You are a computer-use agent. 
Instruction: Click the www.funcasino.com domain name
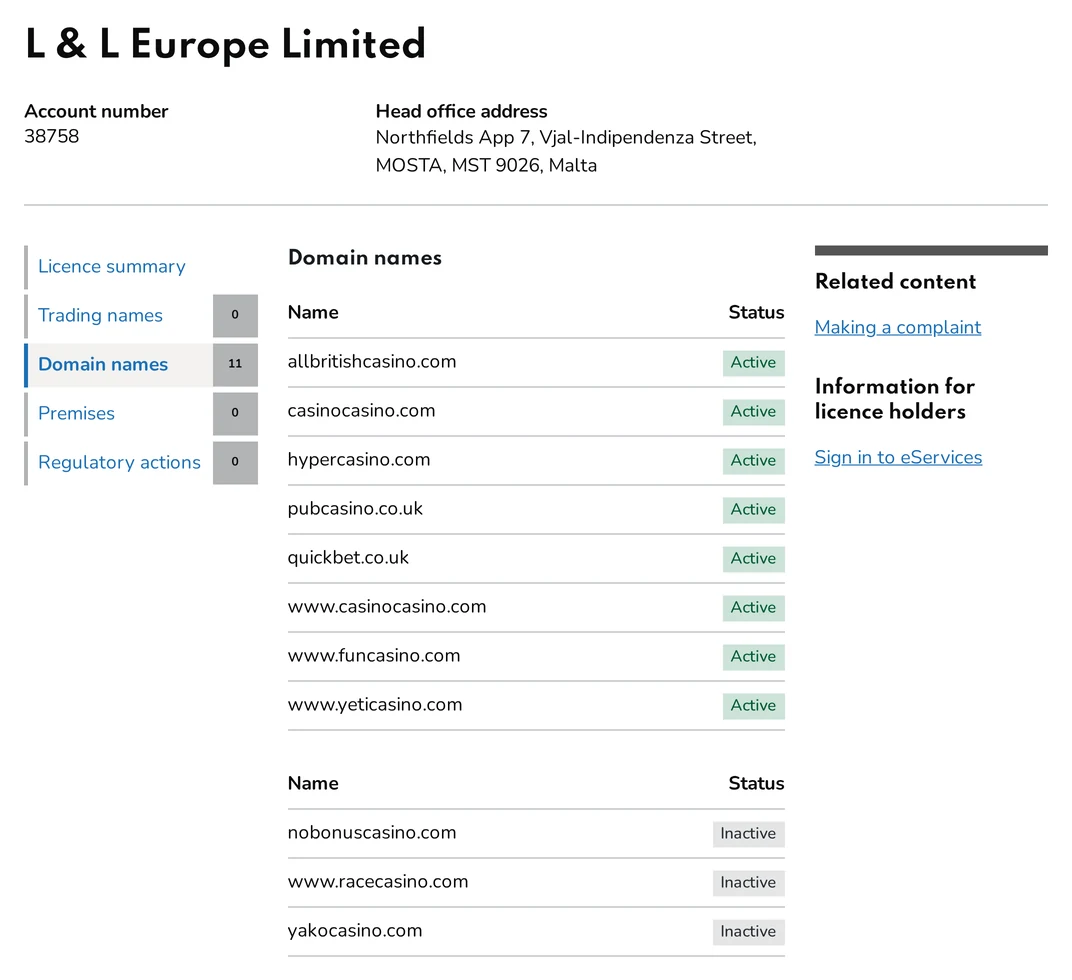[374, 655]
